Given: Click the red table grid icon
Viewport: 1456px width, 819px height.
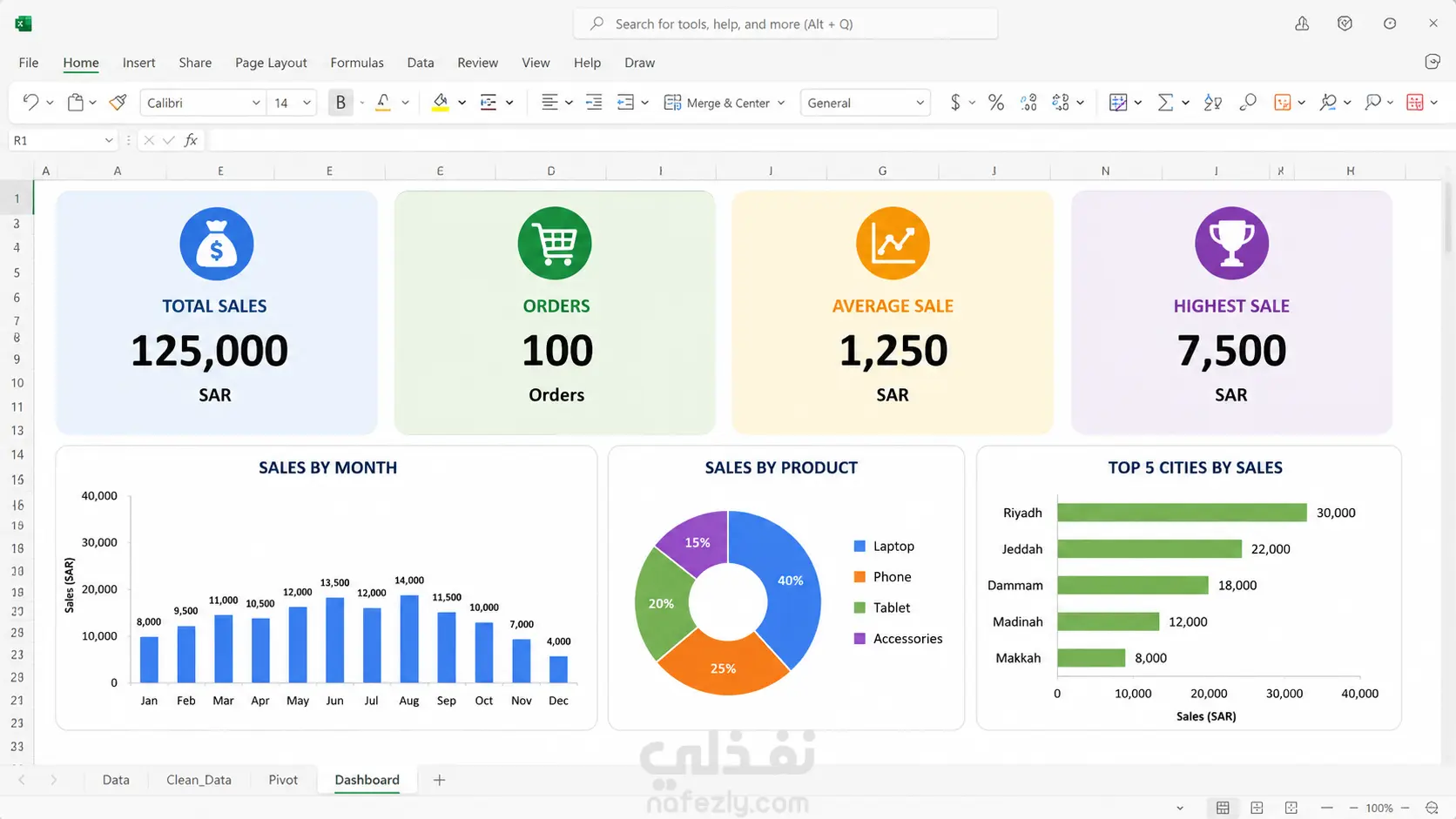Looking at the screenshot, I should click(1415, 102).
